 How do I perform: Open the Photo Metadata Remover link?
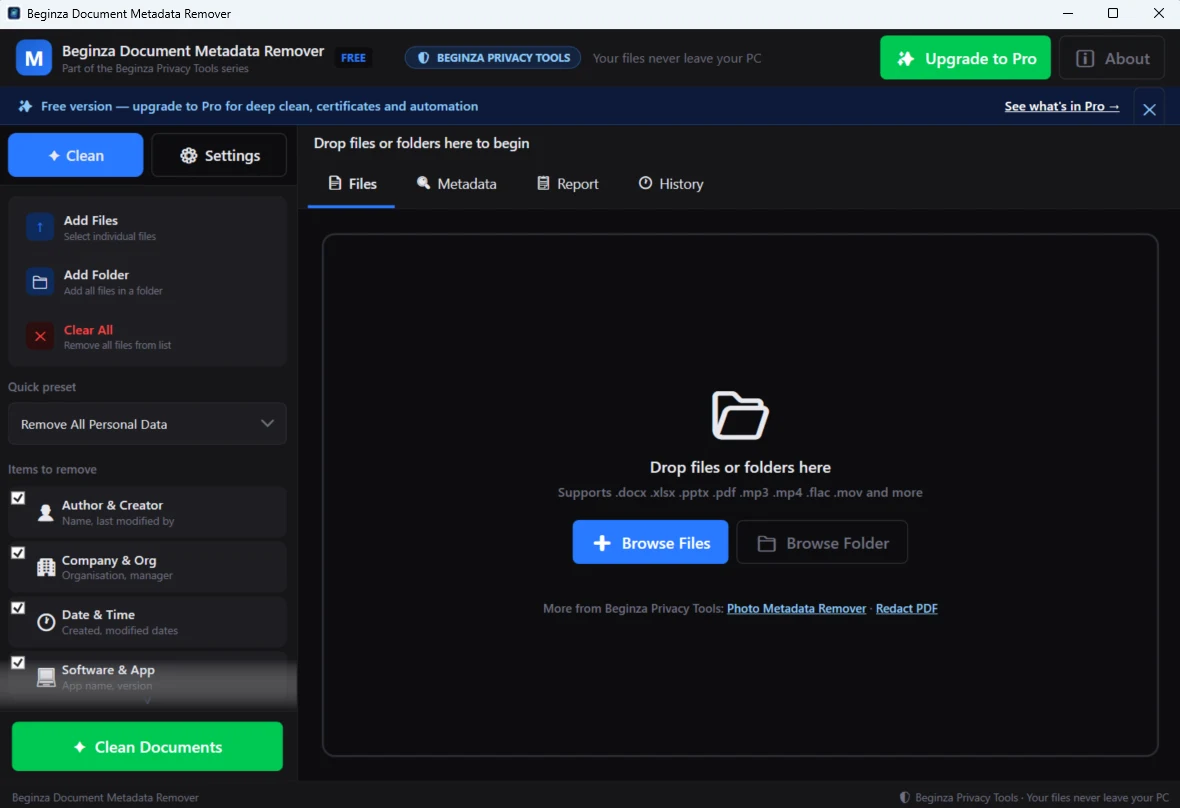click(796, 608)
